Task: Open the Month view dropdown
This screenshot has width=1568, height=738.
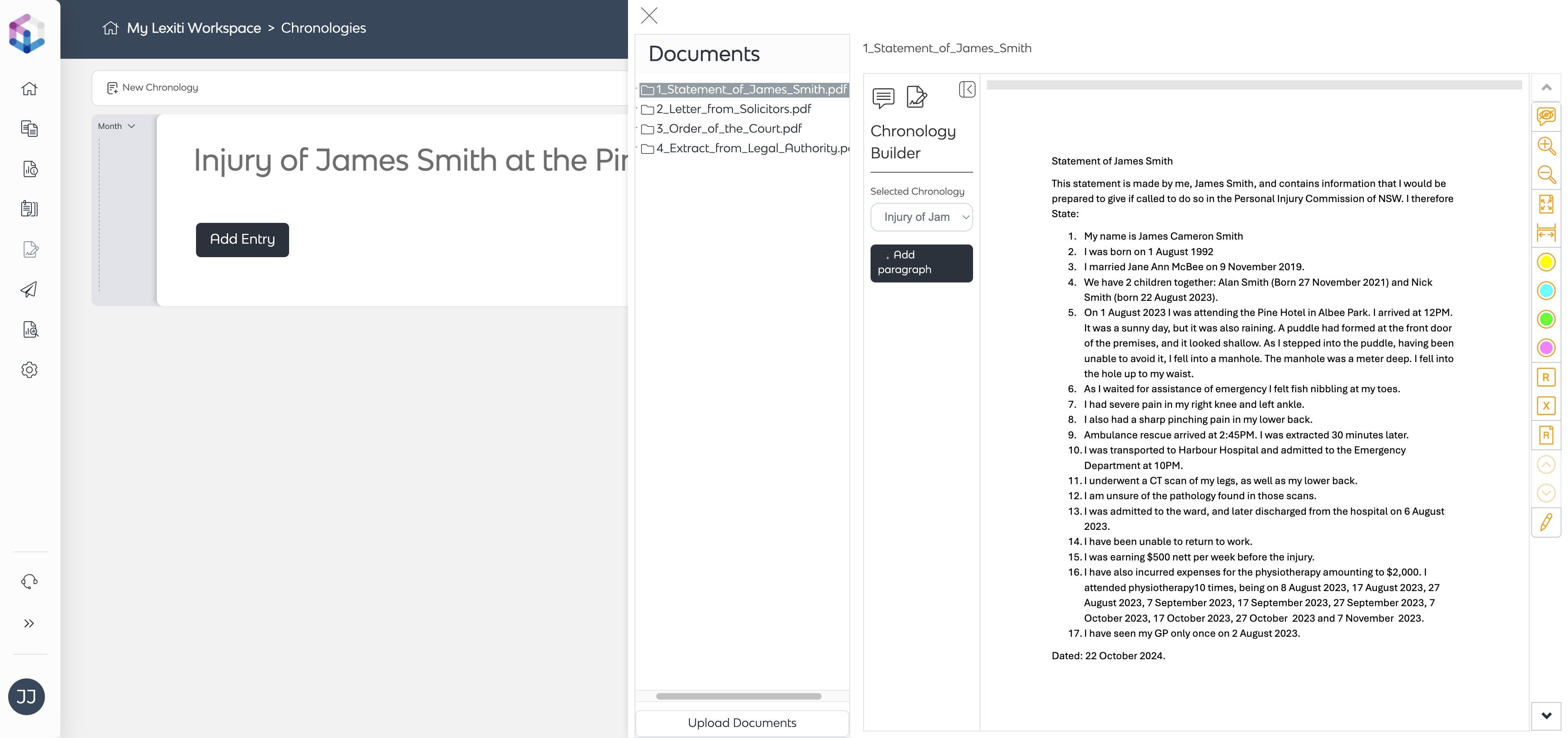Action: click(116, 126)
